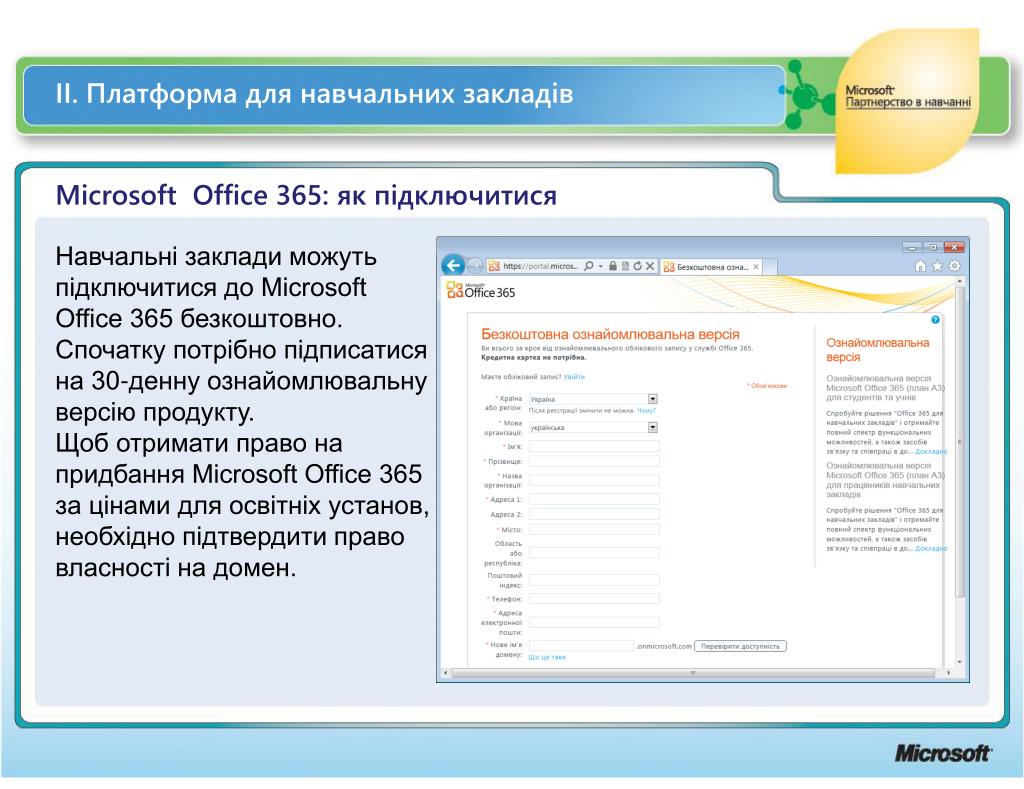Click the horizontal scrollbar left arrow

(446, 672)
